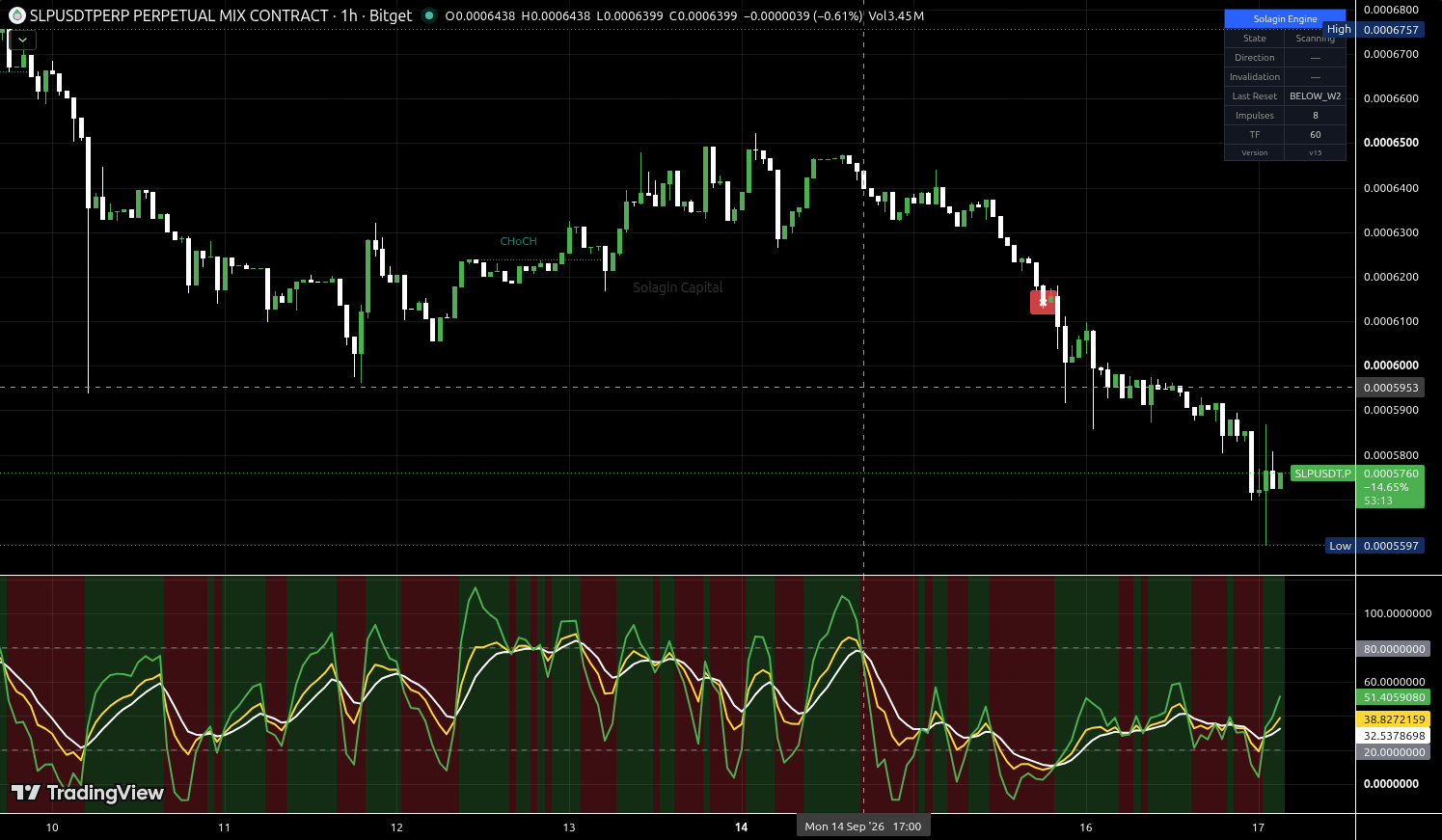Expand the indicator legend chevron under the symbol name
The height and width of the screenshot is (840, 1442).
pos(22,41)
